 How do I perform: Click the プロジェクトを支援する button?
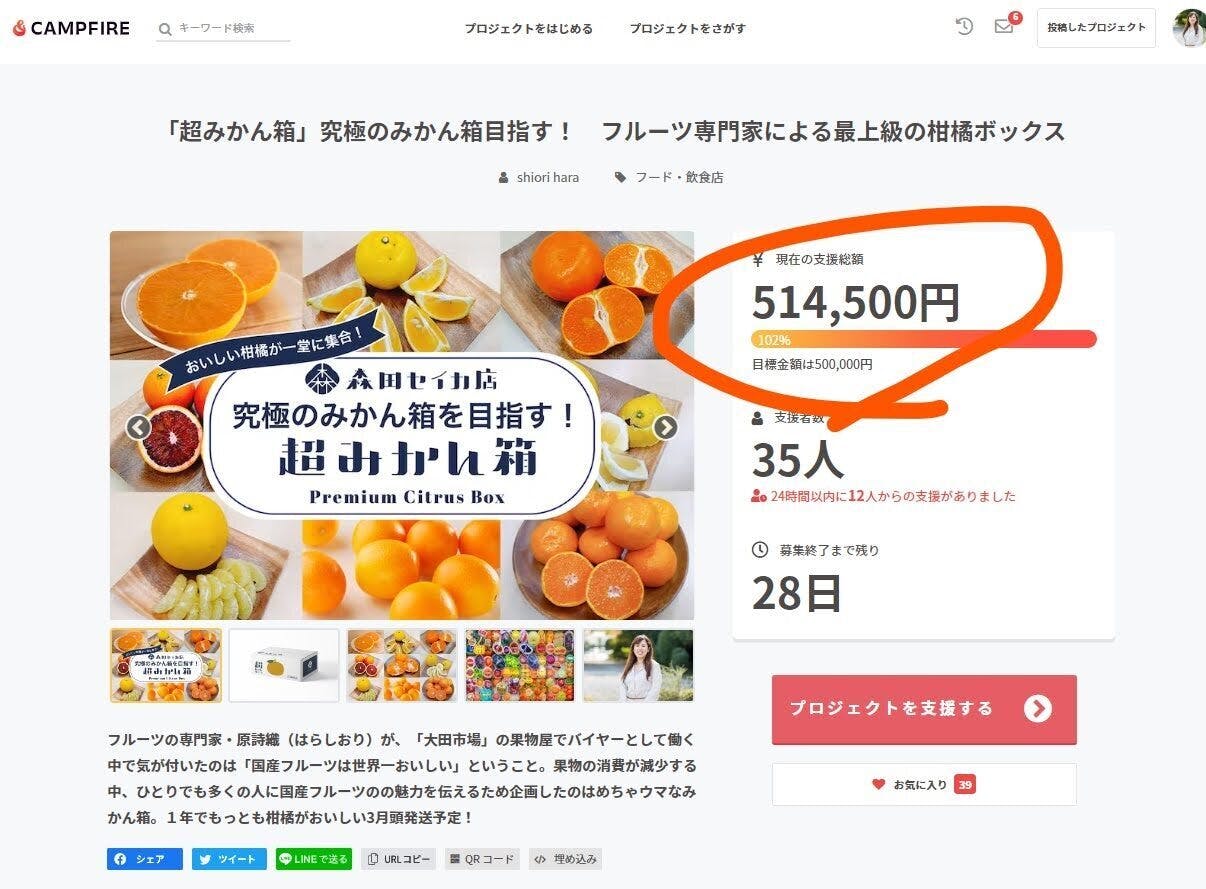tap(924, 709)
